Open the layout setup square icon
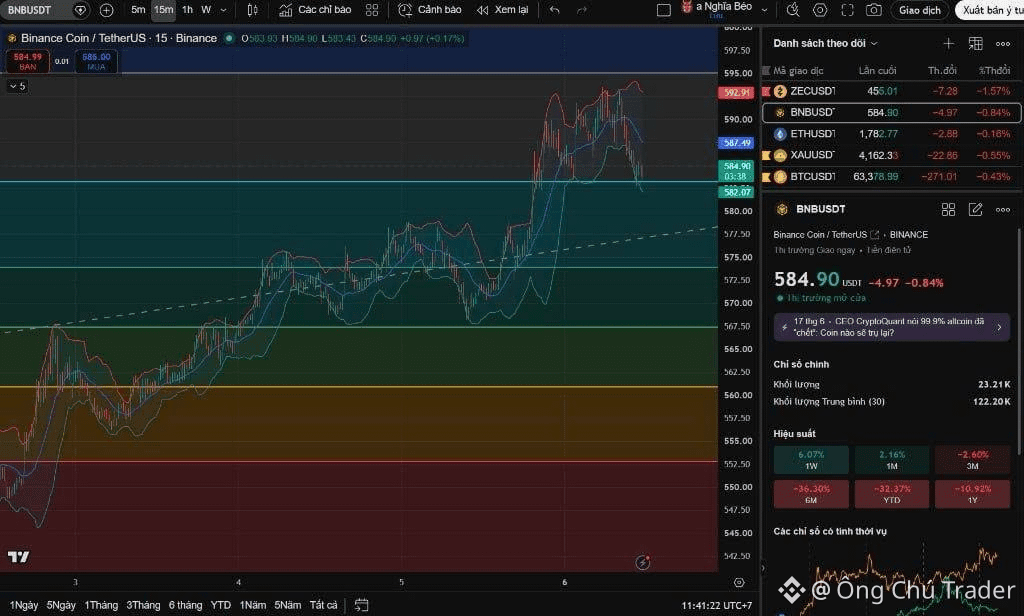Screen dimensions: 1024x616 664,10
